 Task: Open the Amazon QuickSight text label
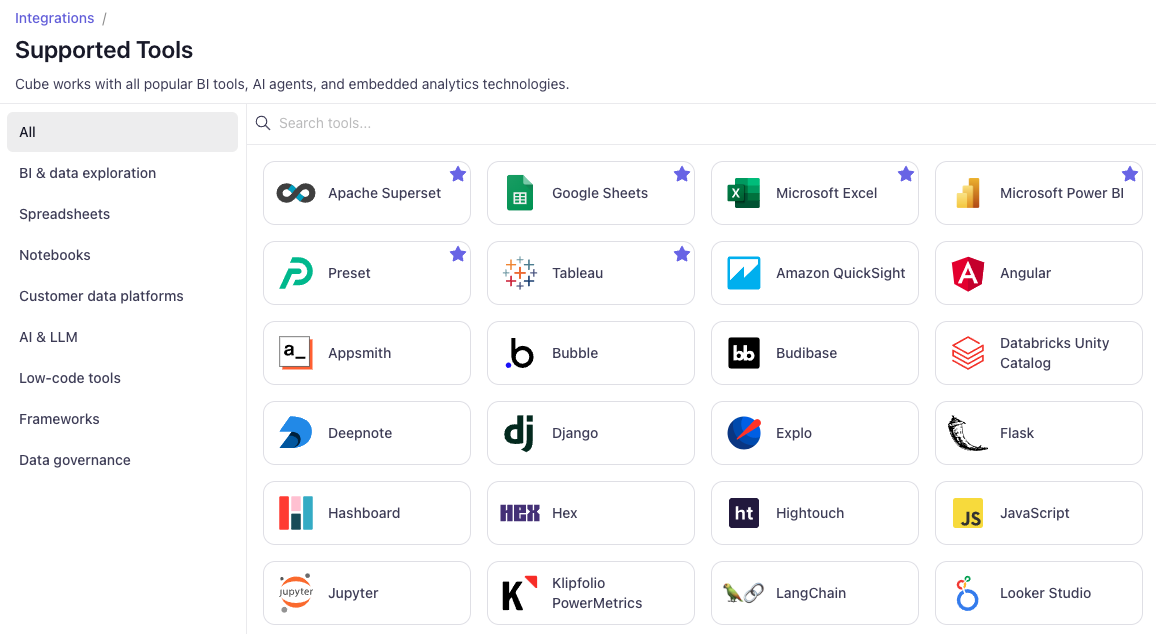click(840, 273)
